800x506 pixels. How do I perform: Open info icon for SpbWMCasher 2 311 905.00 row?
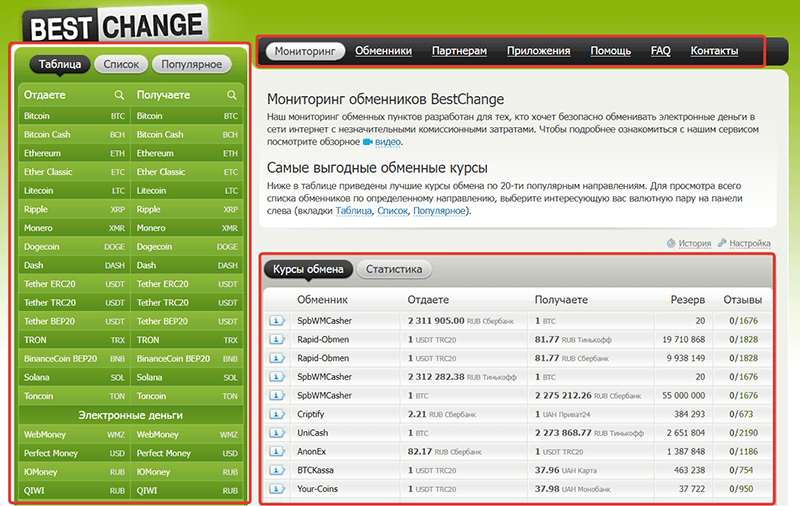[277, 321]
